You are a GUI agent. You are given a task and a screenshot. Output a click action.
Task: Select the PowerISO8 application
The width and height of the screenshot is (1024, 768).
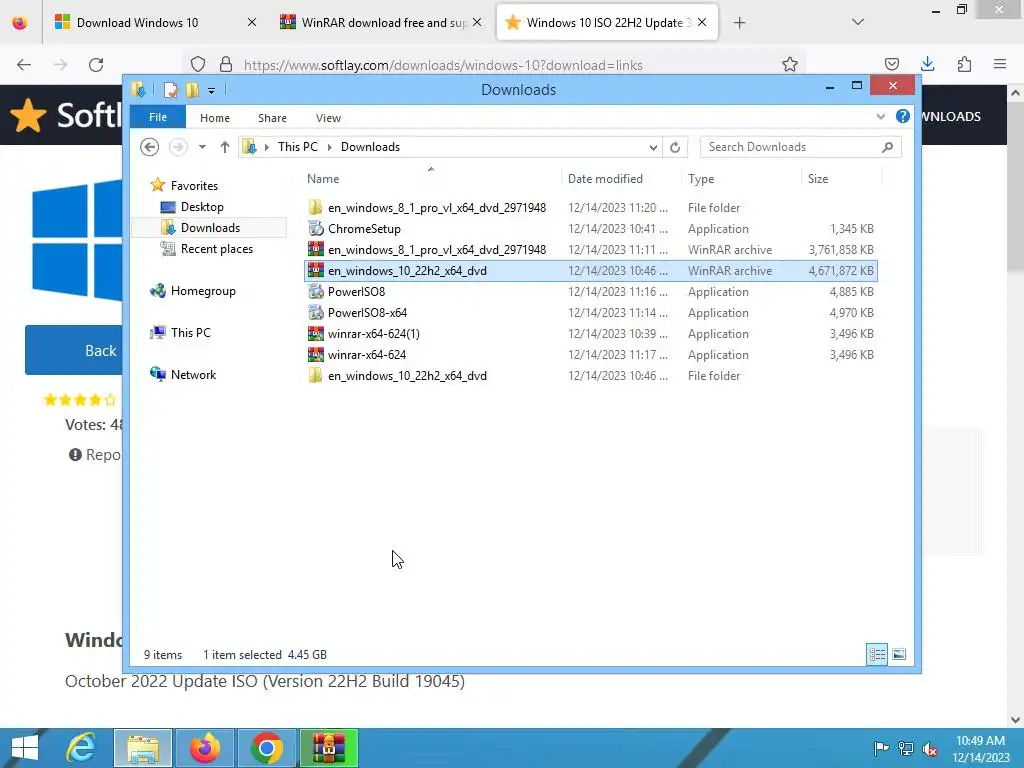[591, 292]
